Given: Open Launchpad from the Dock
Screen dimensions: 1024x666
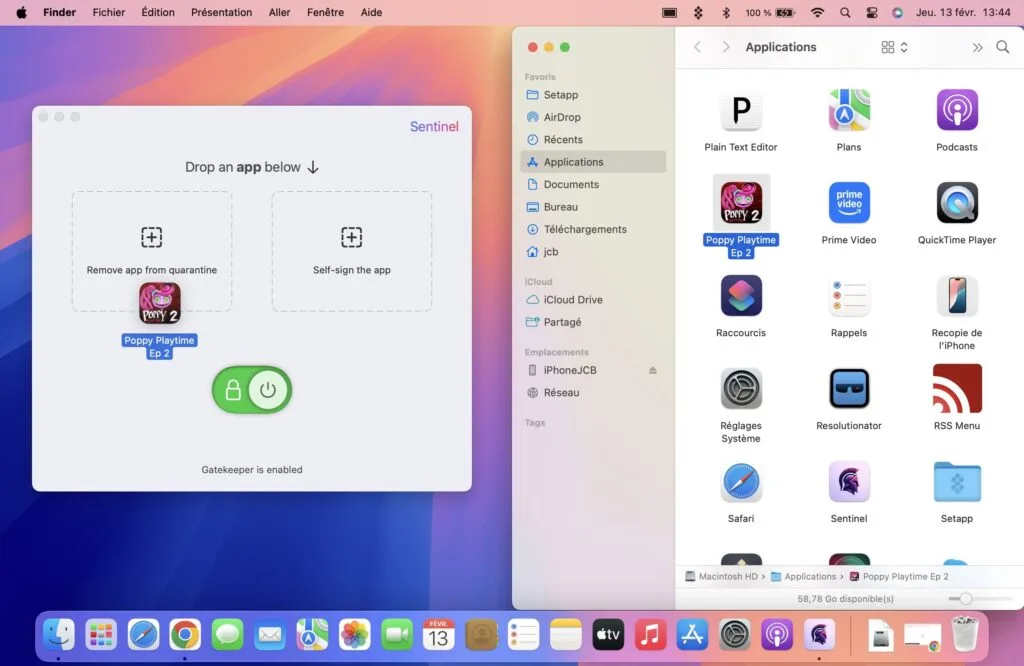Looking at the screenshot, I should tap(101, 635).
